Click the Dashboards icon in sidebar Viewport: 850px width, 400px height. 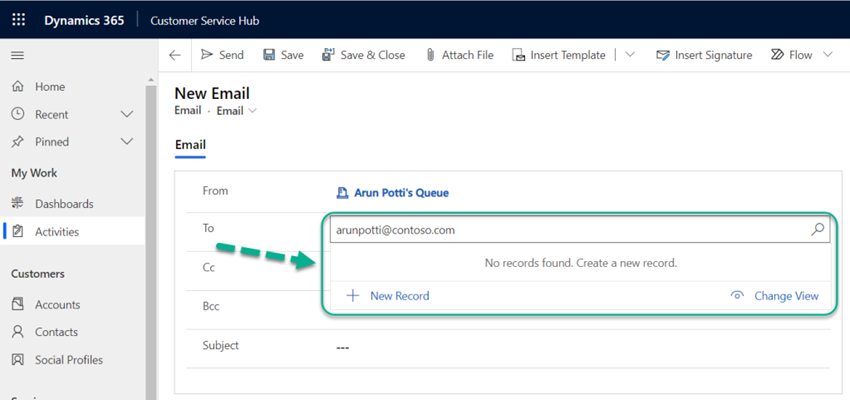[x=18, y=204]
